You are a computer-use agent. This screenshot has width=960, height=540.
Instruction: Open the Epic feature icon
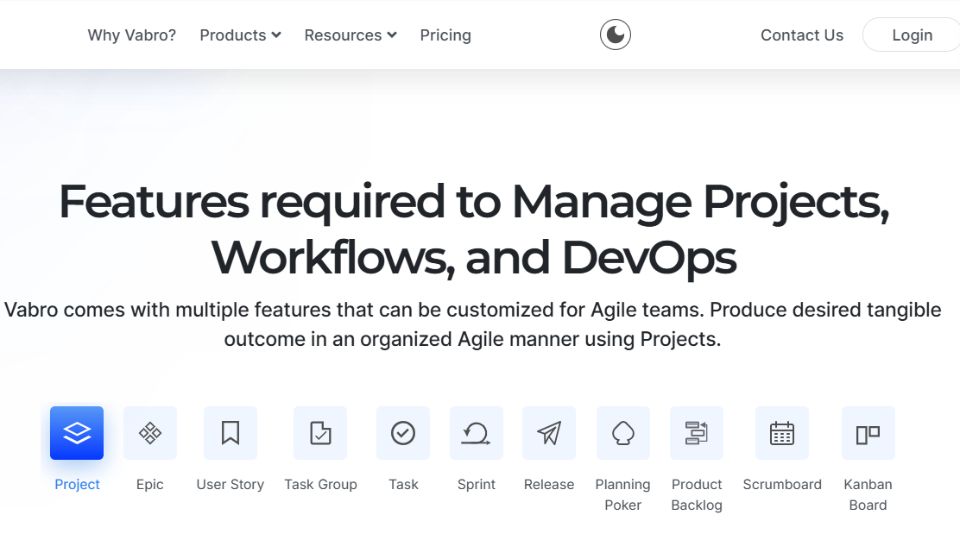(150, 433)
